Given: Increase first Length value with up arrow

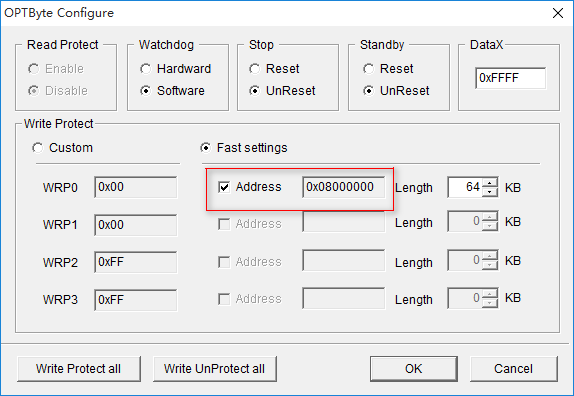Looking at the screenshot, I should tap(490, 182).
